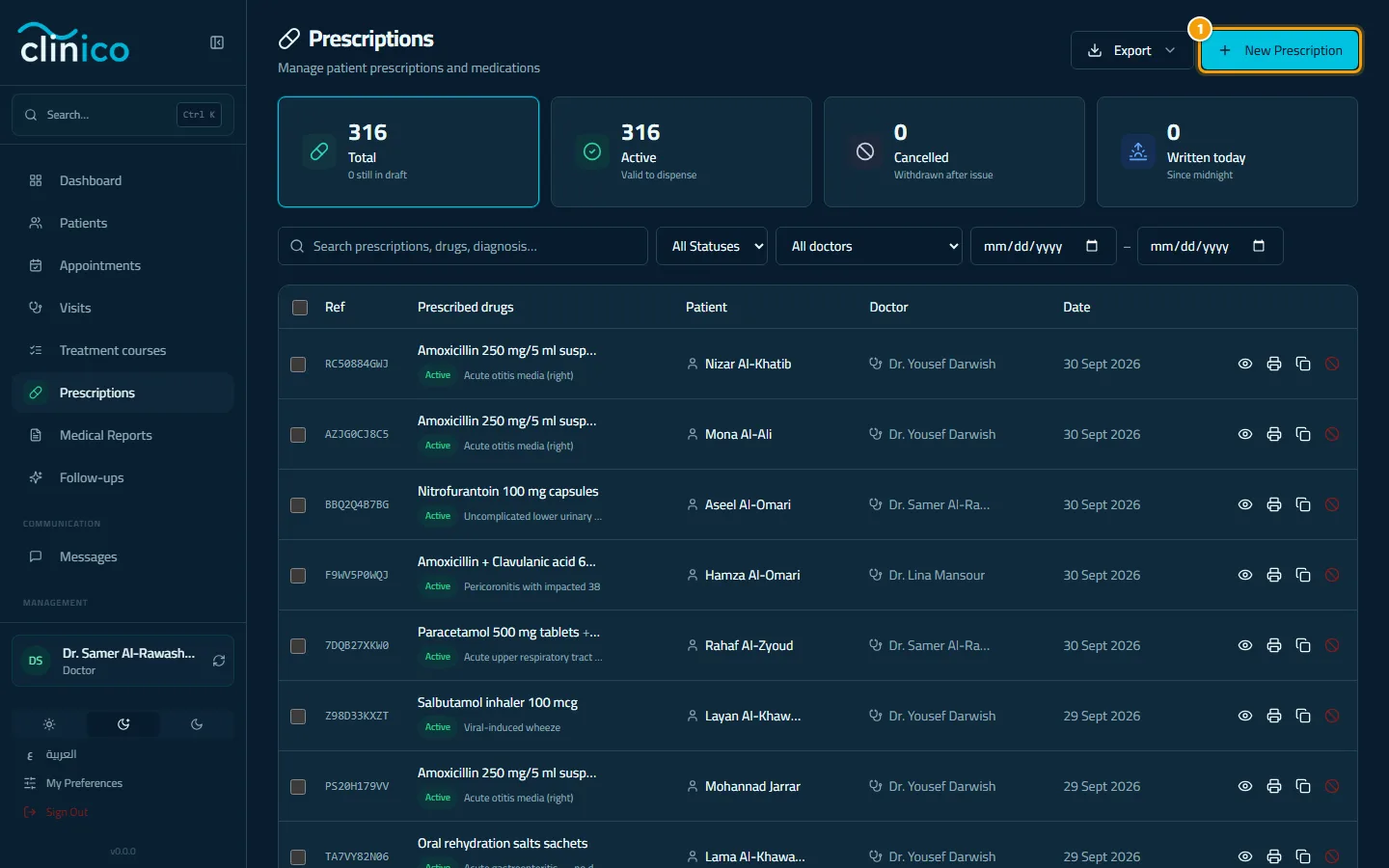
Task: Select the Cancelled stat card
Action: [954, 151]
